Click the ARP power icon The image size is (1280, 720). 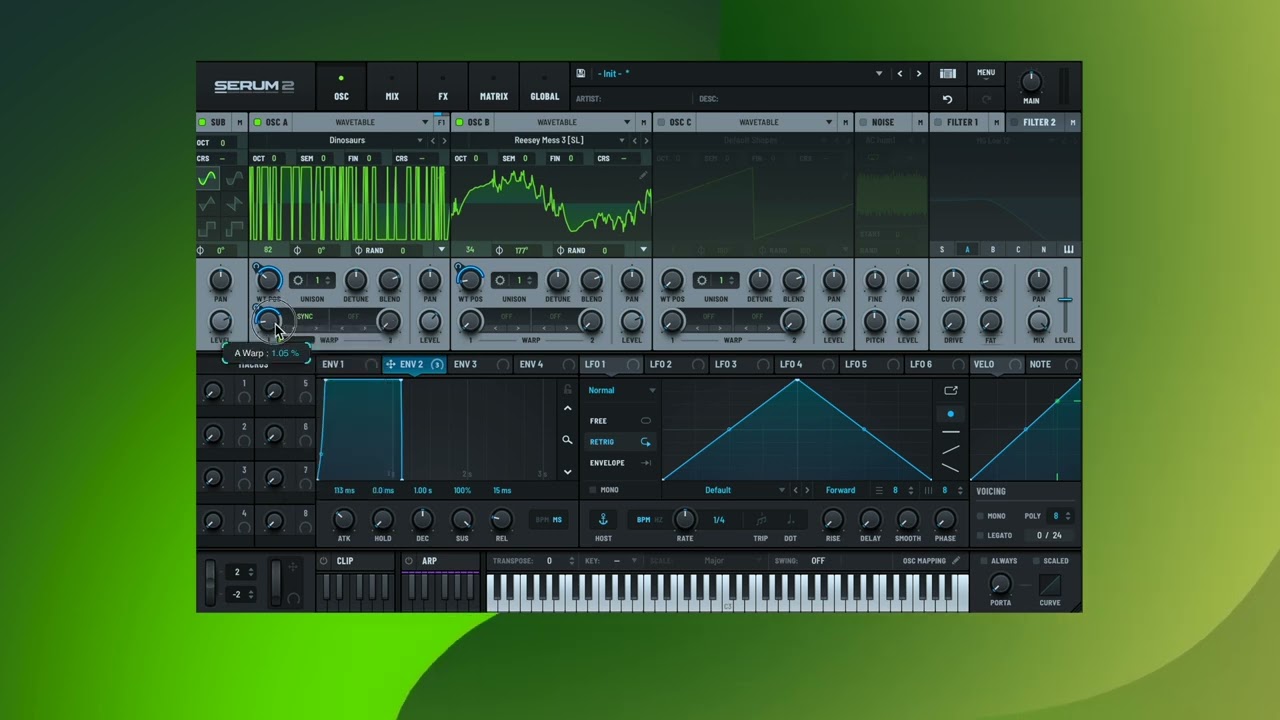[x=409, y=561]
